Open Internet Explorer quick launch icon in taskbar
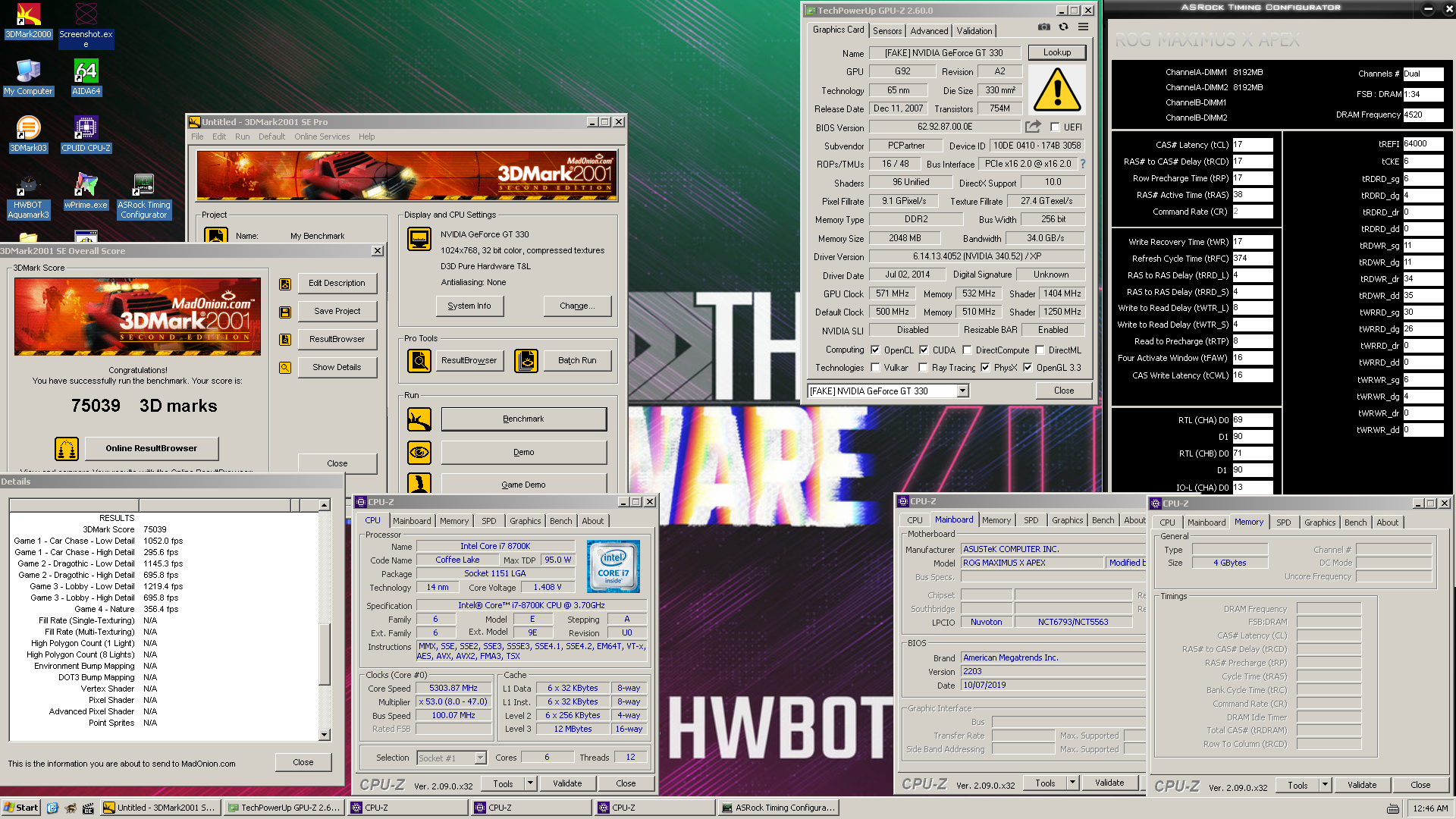This screenshot has height=819, width=1456. tap(52, 808)
